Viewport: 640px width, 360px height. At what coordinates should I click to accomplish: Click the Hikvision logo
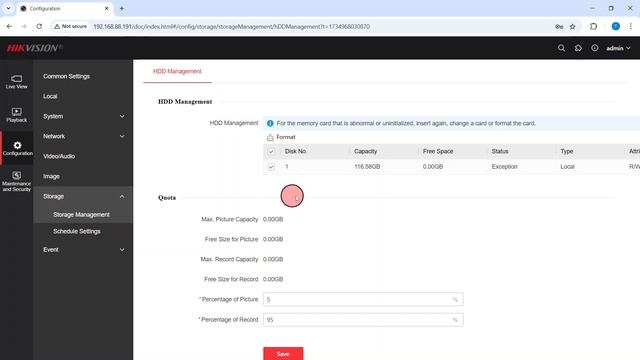[34, 48]
